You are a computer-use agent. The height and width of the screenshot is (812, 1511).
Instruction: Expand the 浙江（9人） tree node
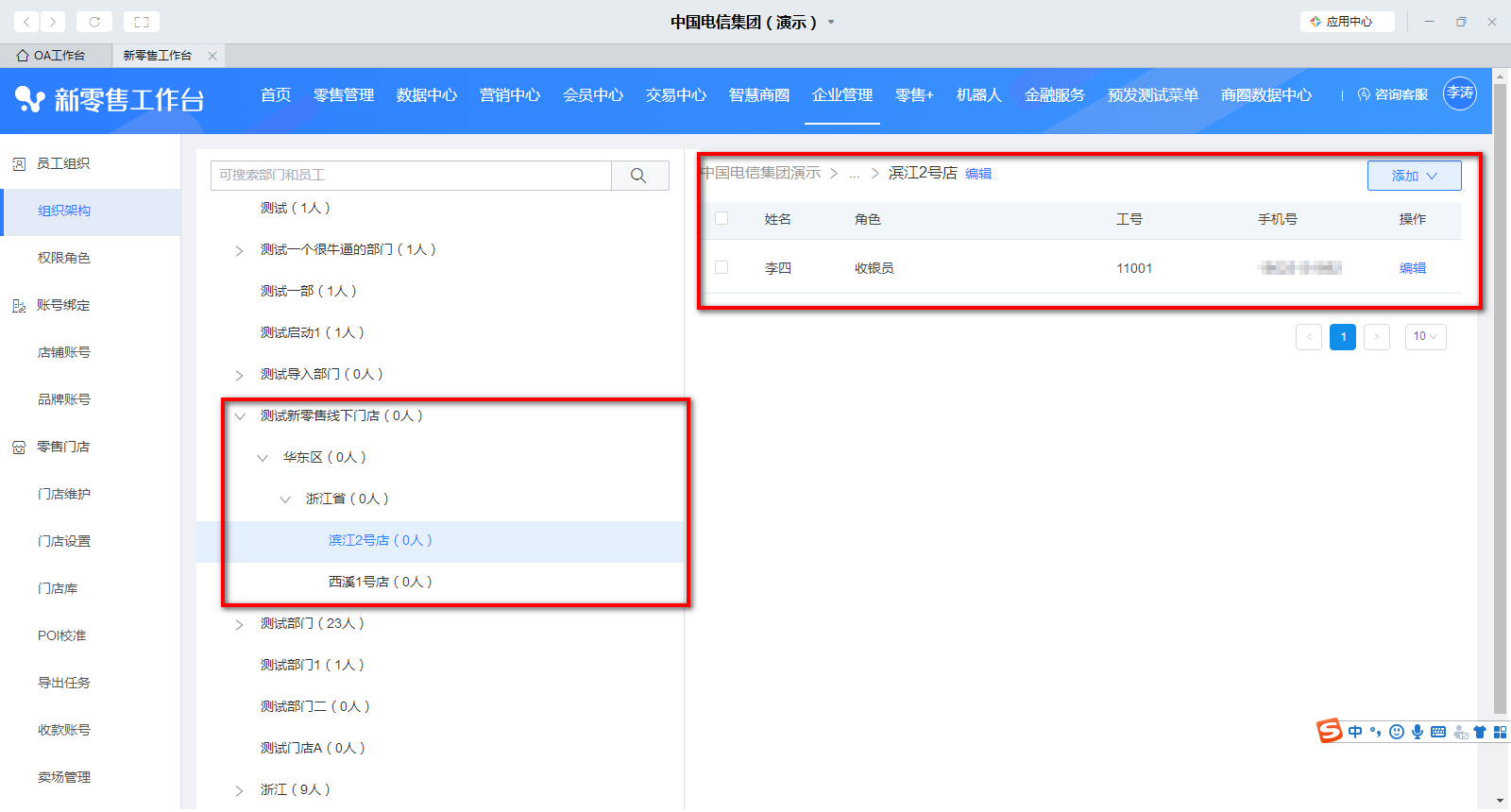coord(239,790)
